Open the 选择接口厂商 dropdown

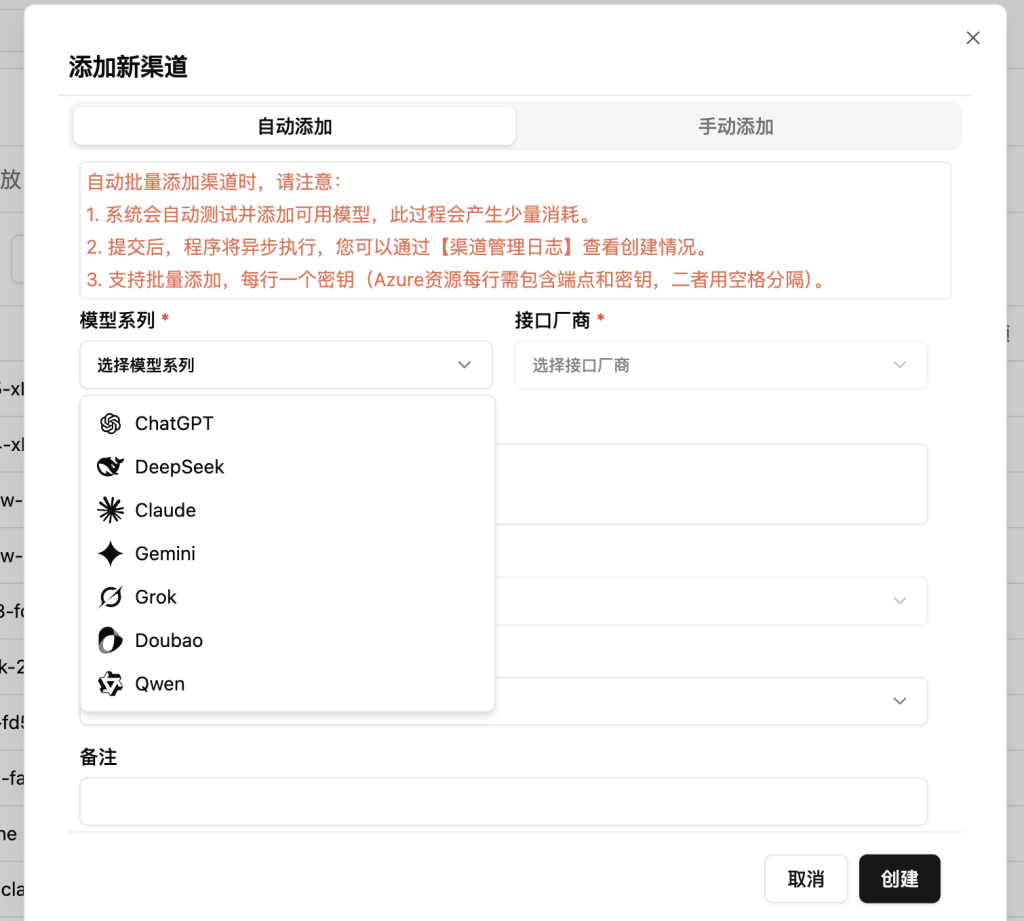[721, 364]
